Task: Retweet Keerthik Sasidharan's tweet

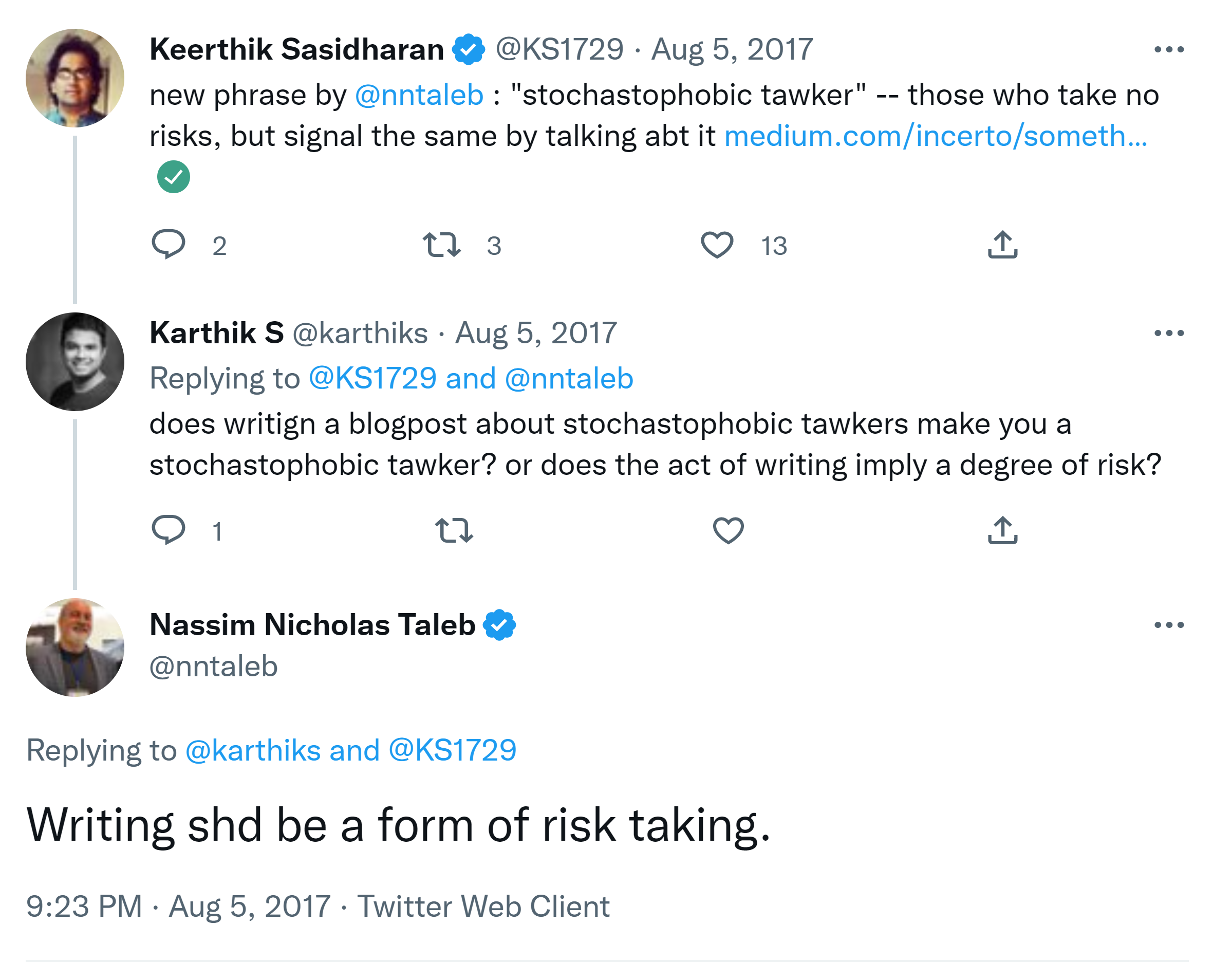Action: [441, 245]
